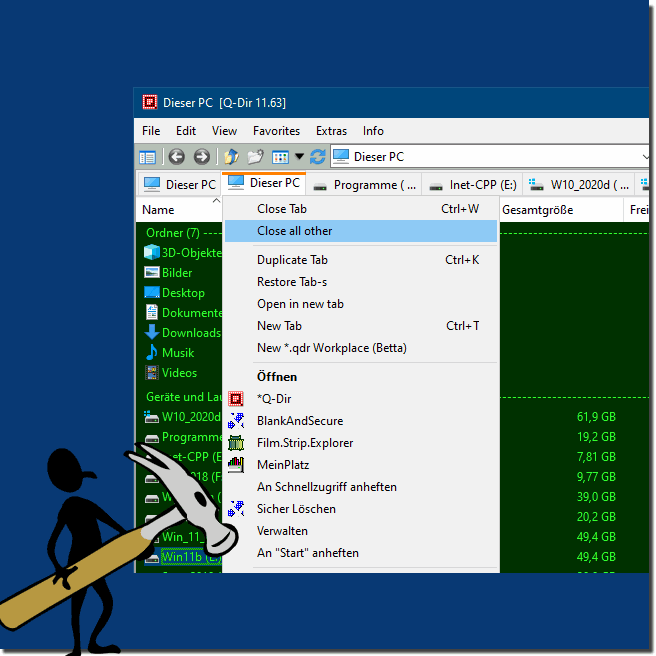Click the open folder toolbar icon
Screen dimensions: 656x656
click(x=255, y=157)
